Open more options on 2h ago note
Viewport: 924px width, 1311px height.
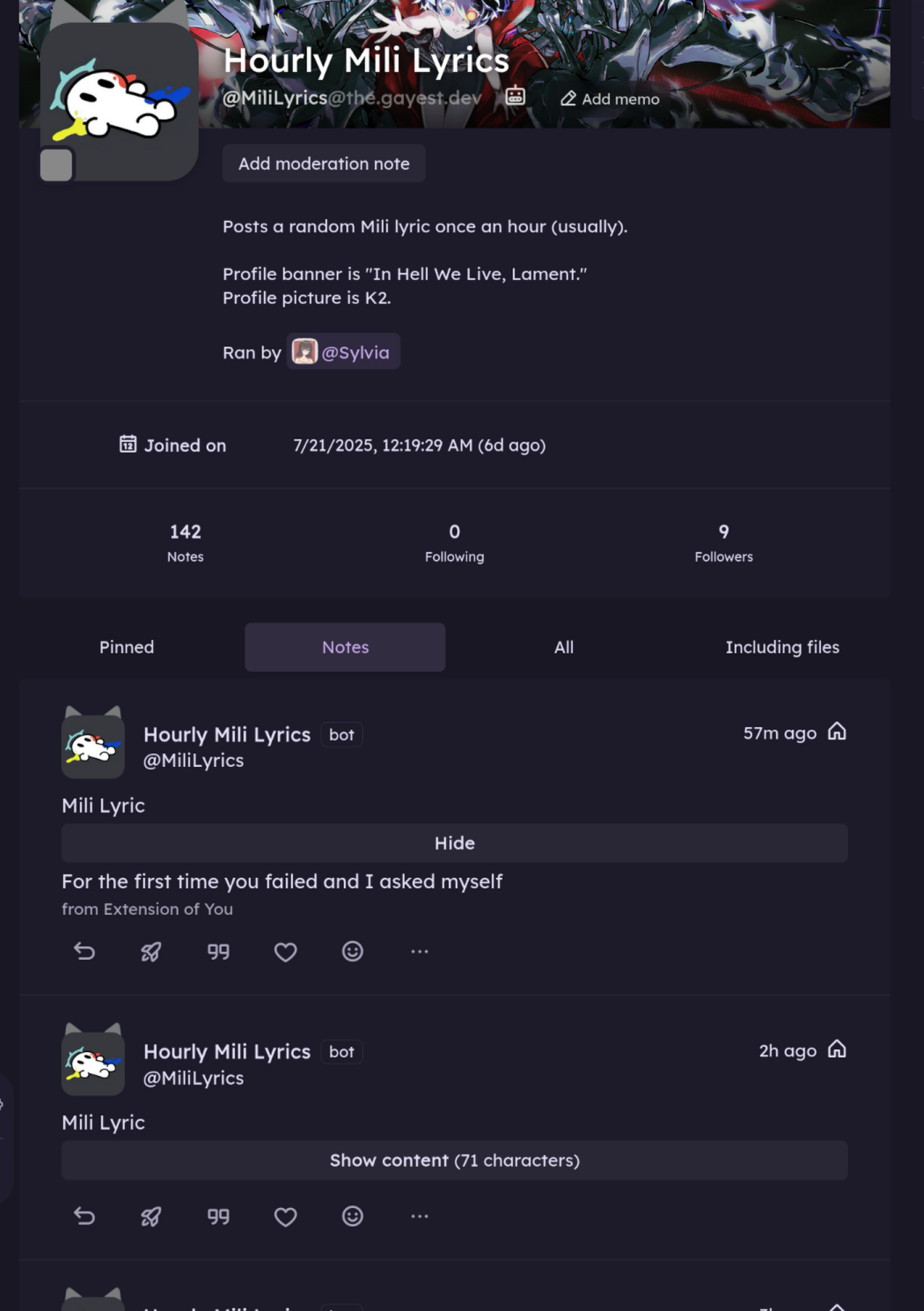(420, 1216)
